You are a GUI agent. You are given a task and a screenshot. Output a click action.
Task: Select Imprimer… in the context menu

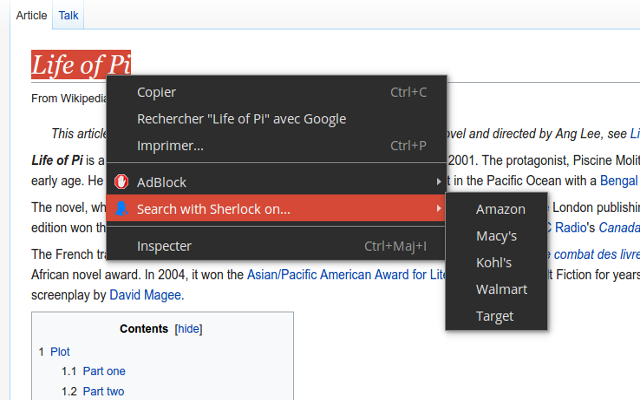[170, 146]
